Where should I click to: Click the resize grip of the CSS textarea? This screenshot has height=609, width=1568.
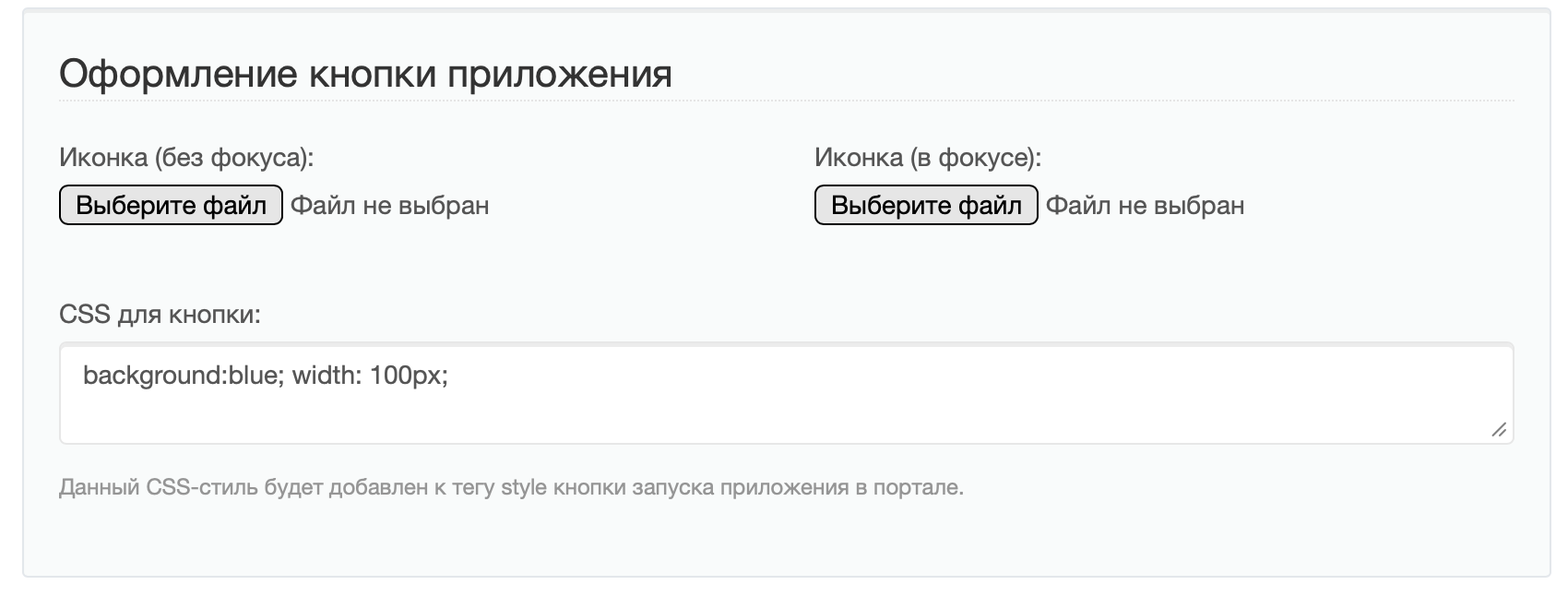tap(1499, 430)
